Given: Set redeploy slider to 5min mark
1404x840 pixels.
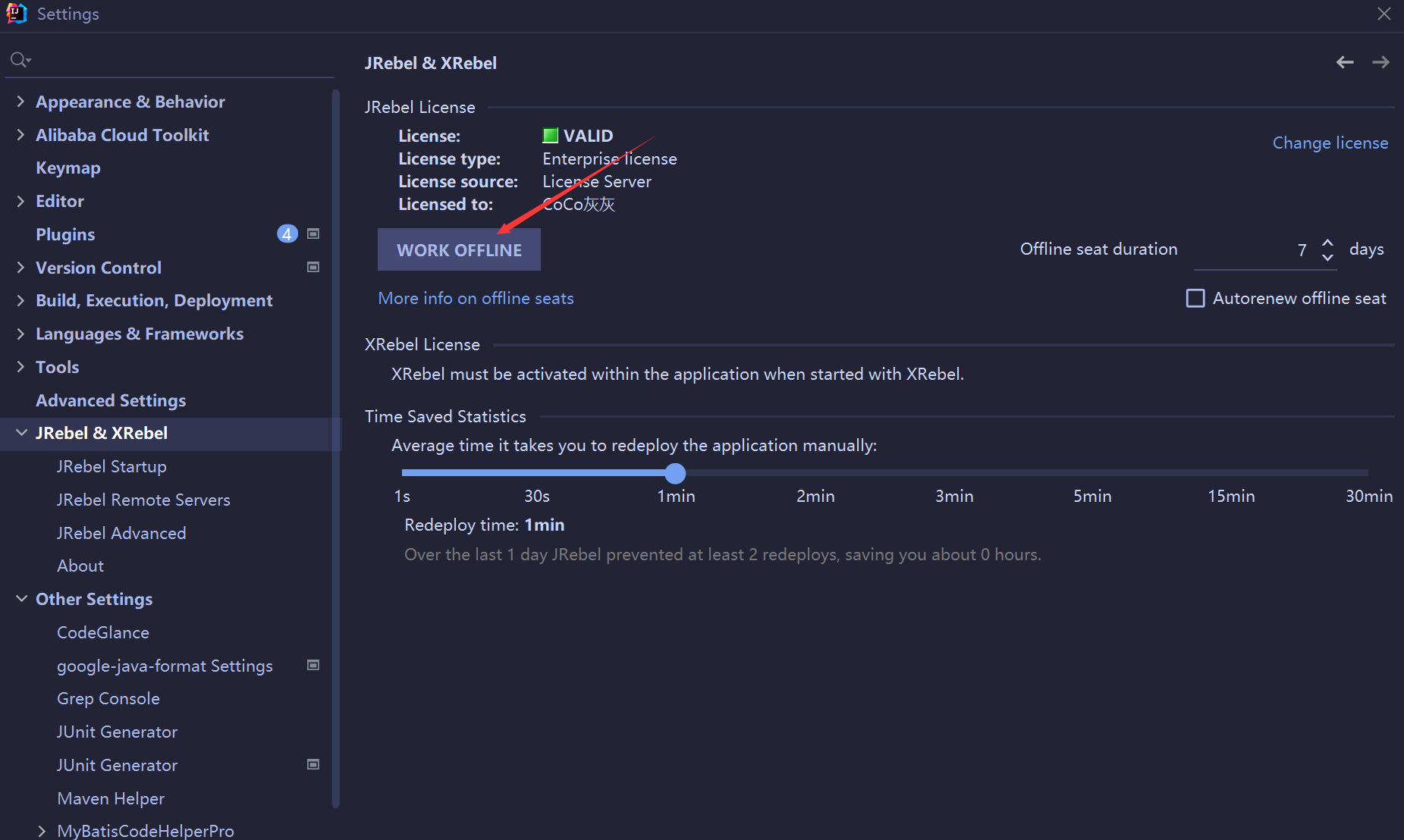Looking at the screenshot, I should tap(1092, 473).
